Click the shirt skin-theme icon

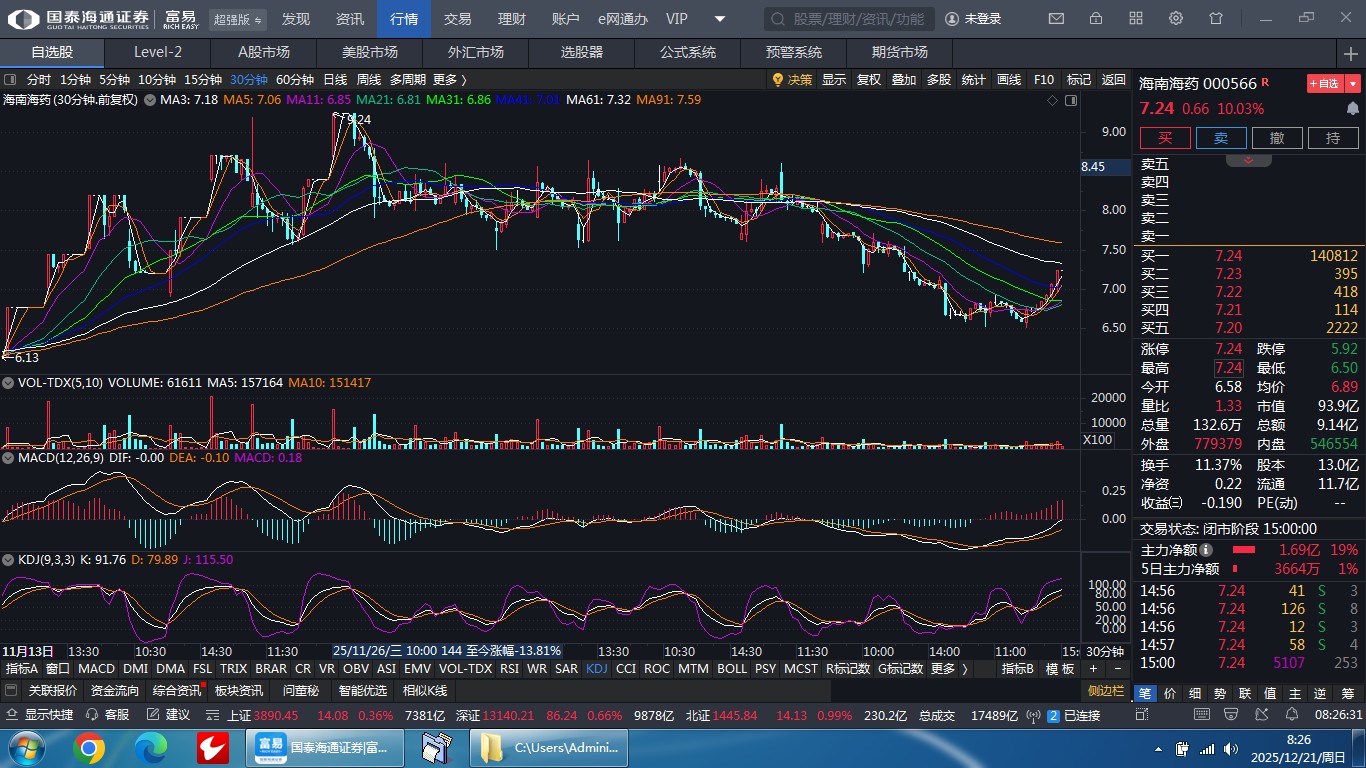click(x=1216, y=19)
